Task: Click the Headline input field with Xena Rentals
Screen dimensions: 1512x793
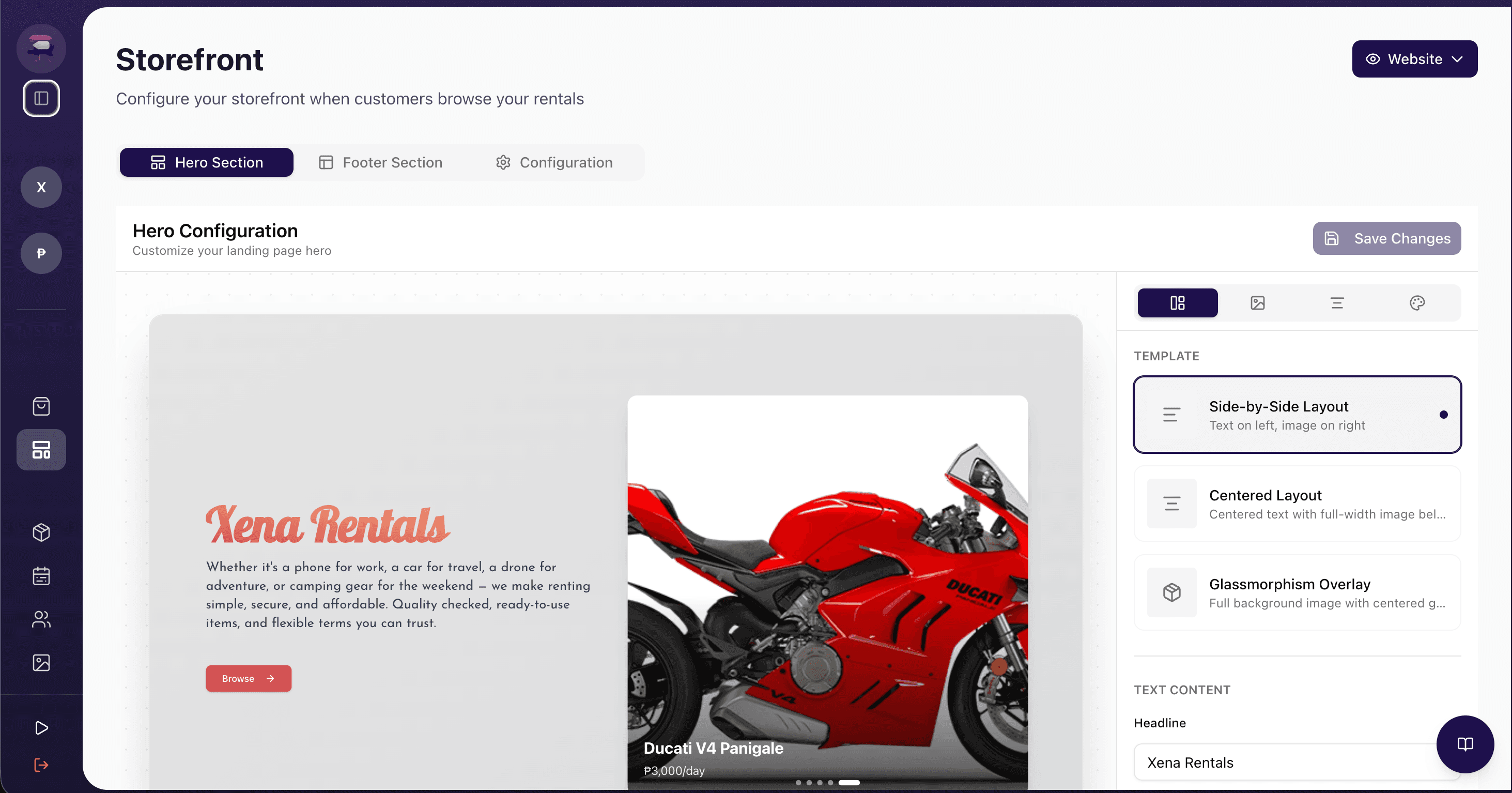Action: tap(1297, 762)
